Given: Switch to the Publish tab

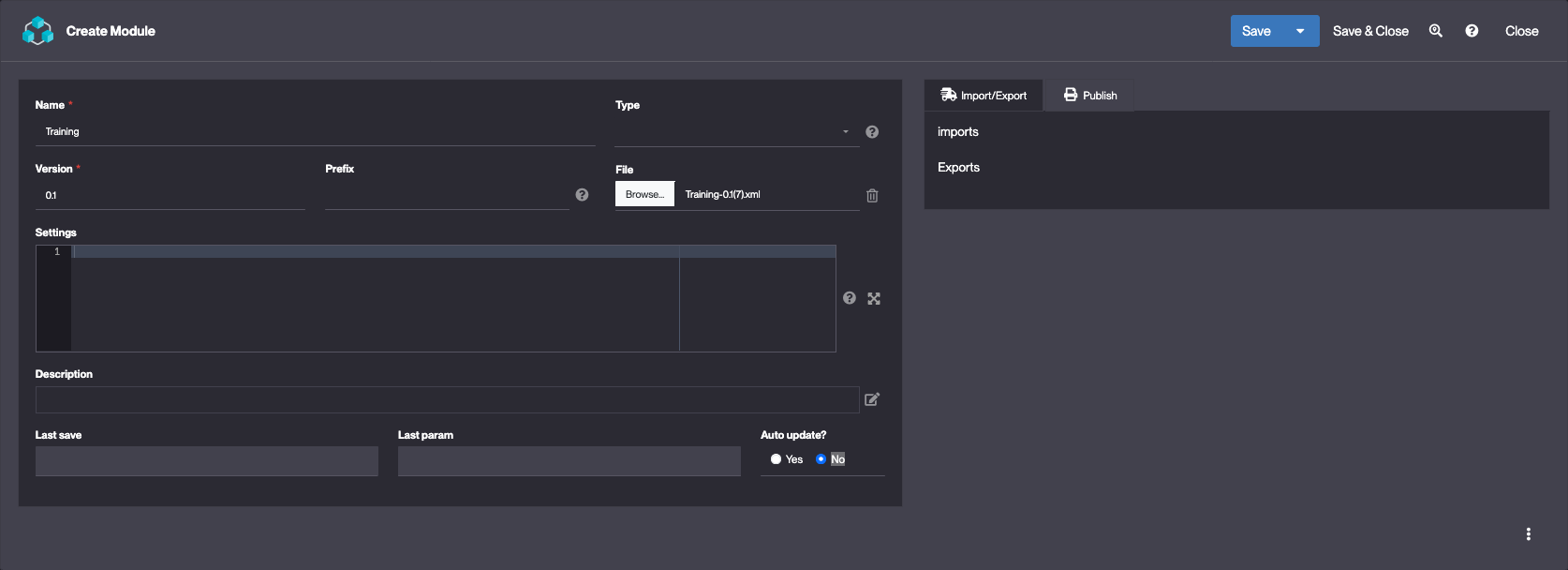Looking at the screenshot, I should tap(1090, 96).
